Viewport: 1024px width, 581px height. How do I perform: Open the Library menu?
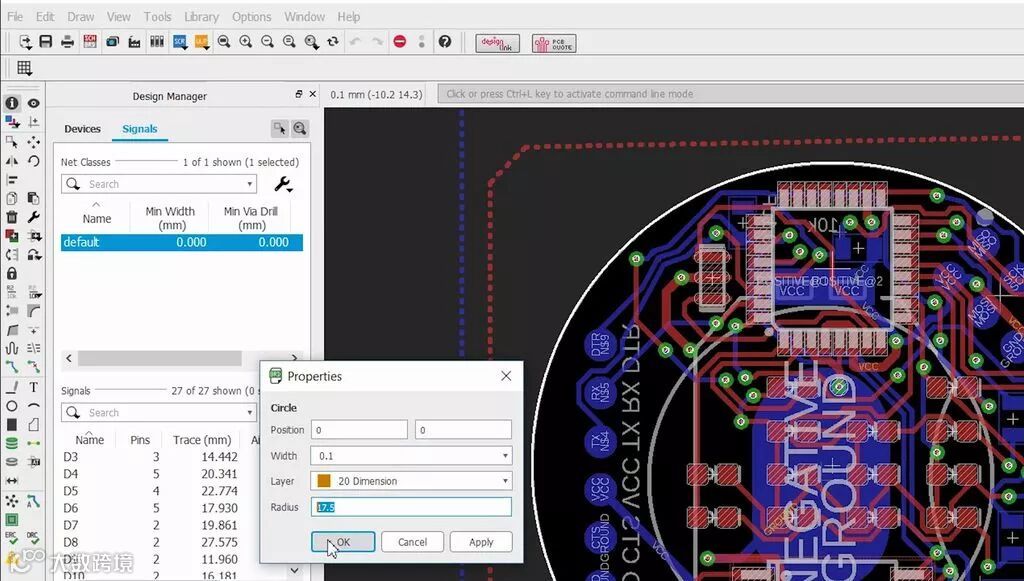click(201, 16)
